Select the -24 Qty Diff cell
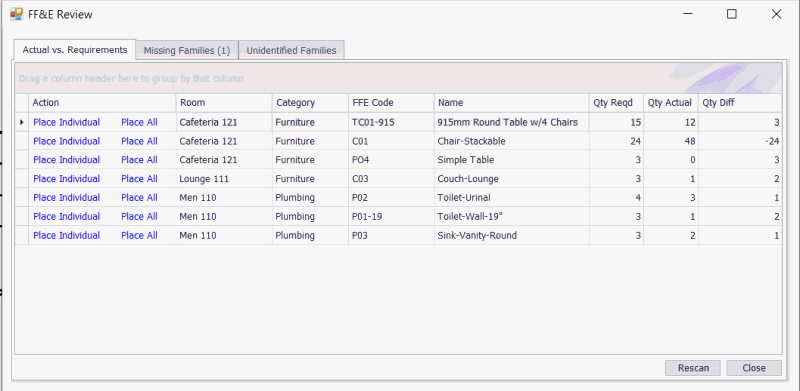Image resolution: width=800 pixels, height=391 pixels. tap(740, 141)
